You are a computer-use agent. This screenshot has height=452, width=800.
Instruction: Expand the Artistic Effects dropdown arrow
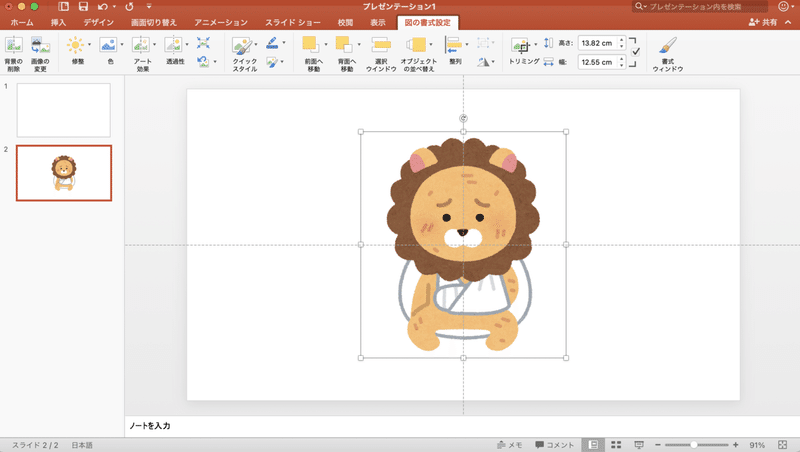155,45
